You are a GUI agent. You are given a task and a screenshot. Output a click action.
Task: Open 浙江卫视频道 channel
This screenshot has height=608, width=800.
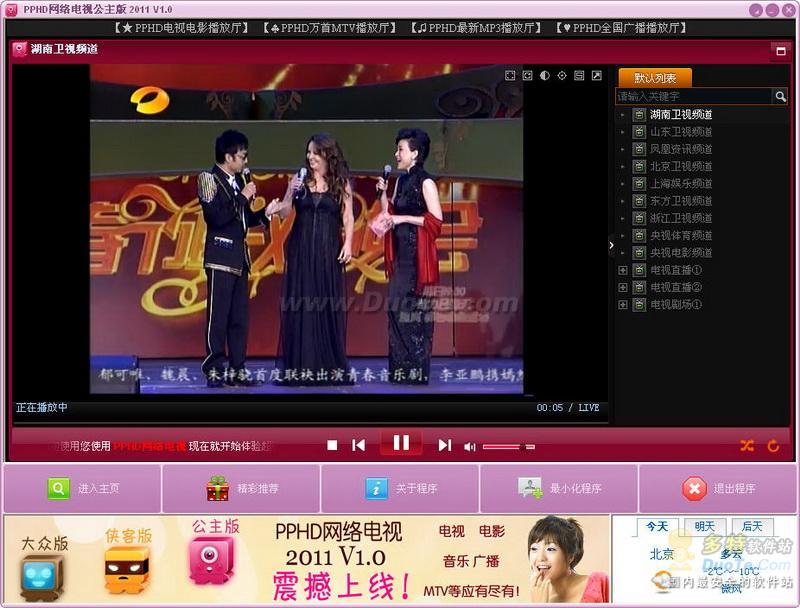click(x=682, y=218)
